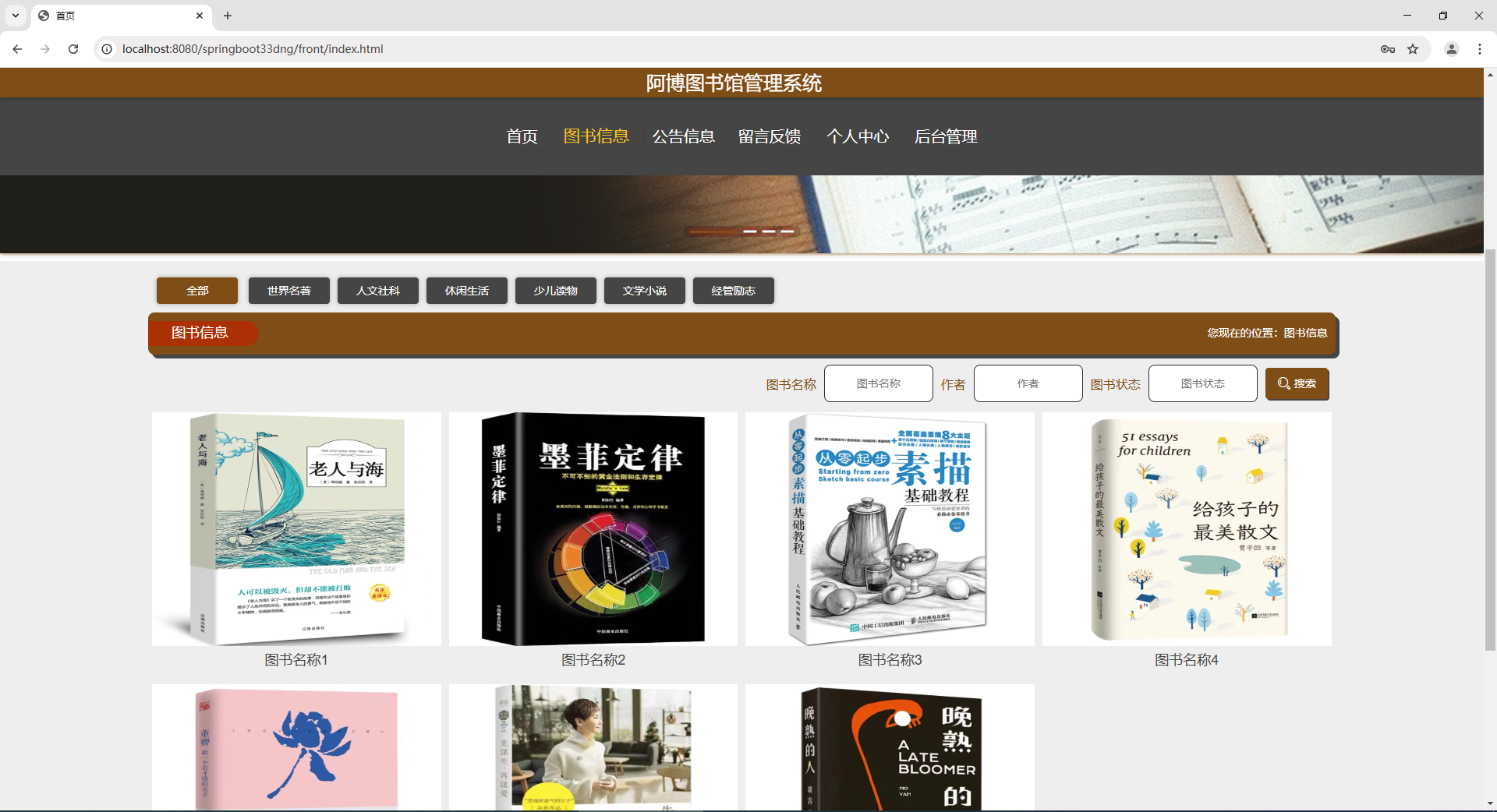
Task: Close the 首页 browser tab
Action: coord(200,16)
